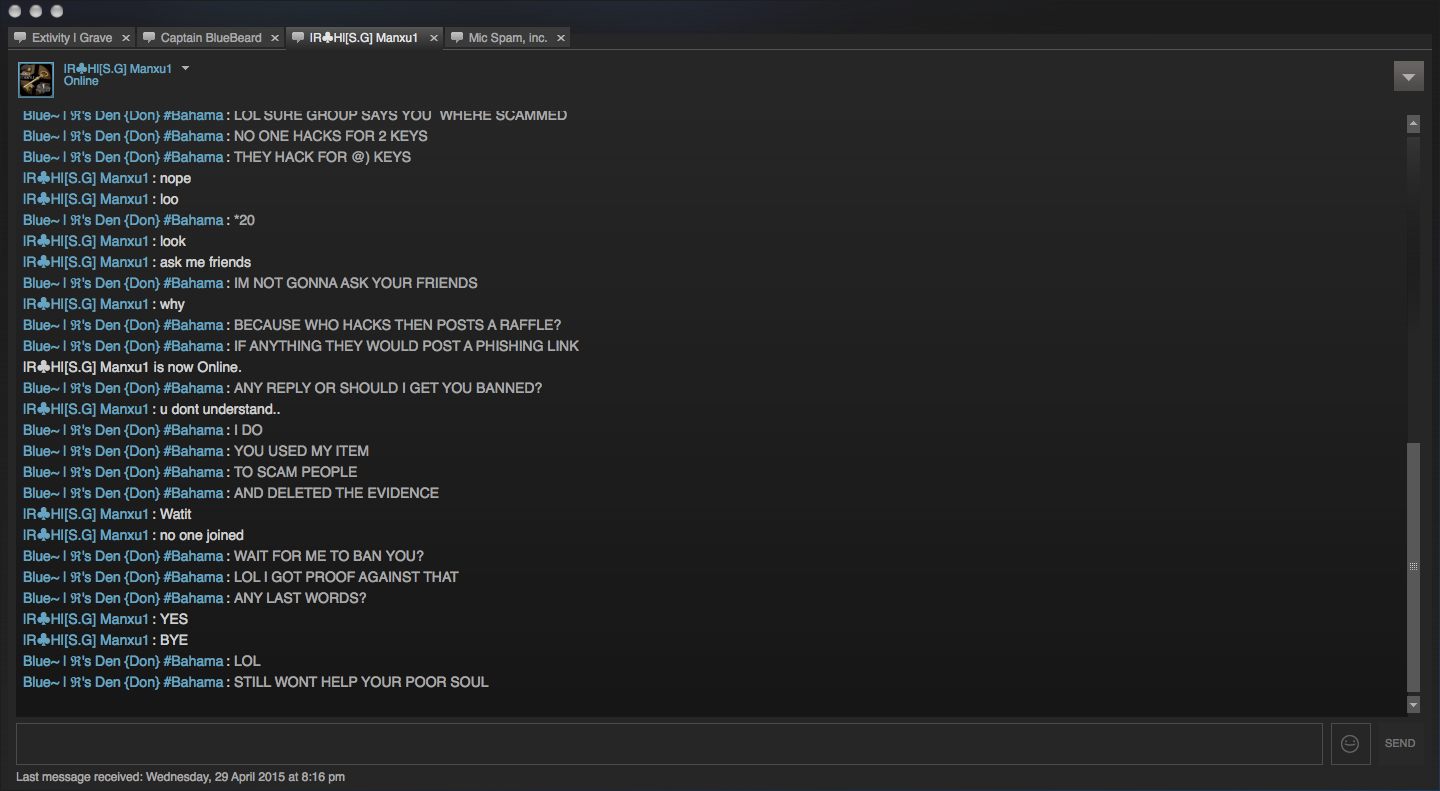
Task: Click chat bubble icon on Captain BlueBeard tab
Action: 149,38
